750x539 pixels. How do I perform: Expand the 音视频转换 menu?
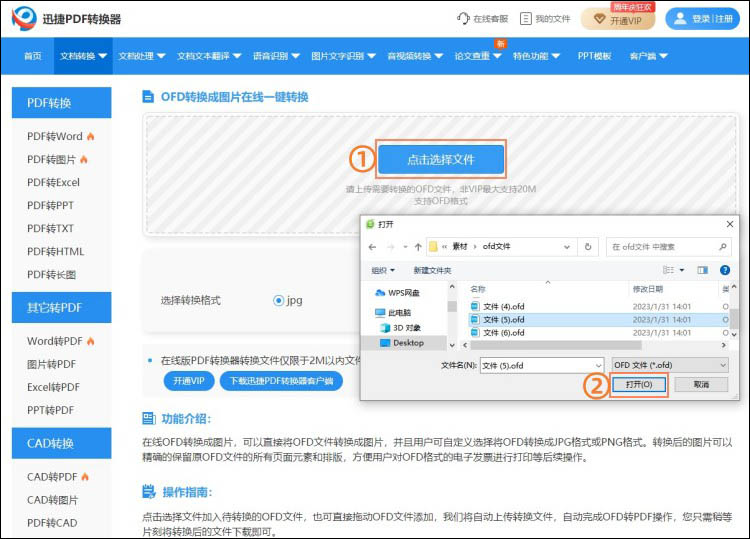(x=415, y=56)
